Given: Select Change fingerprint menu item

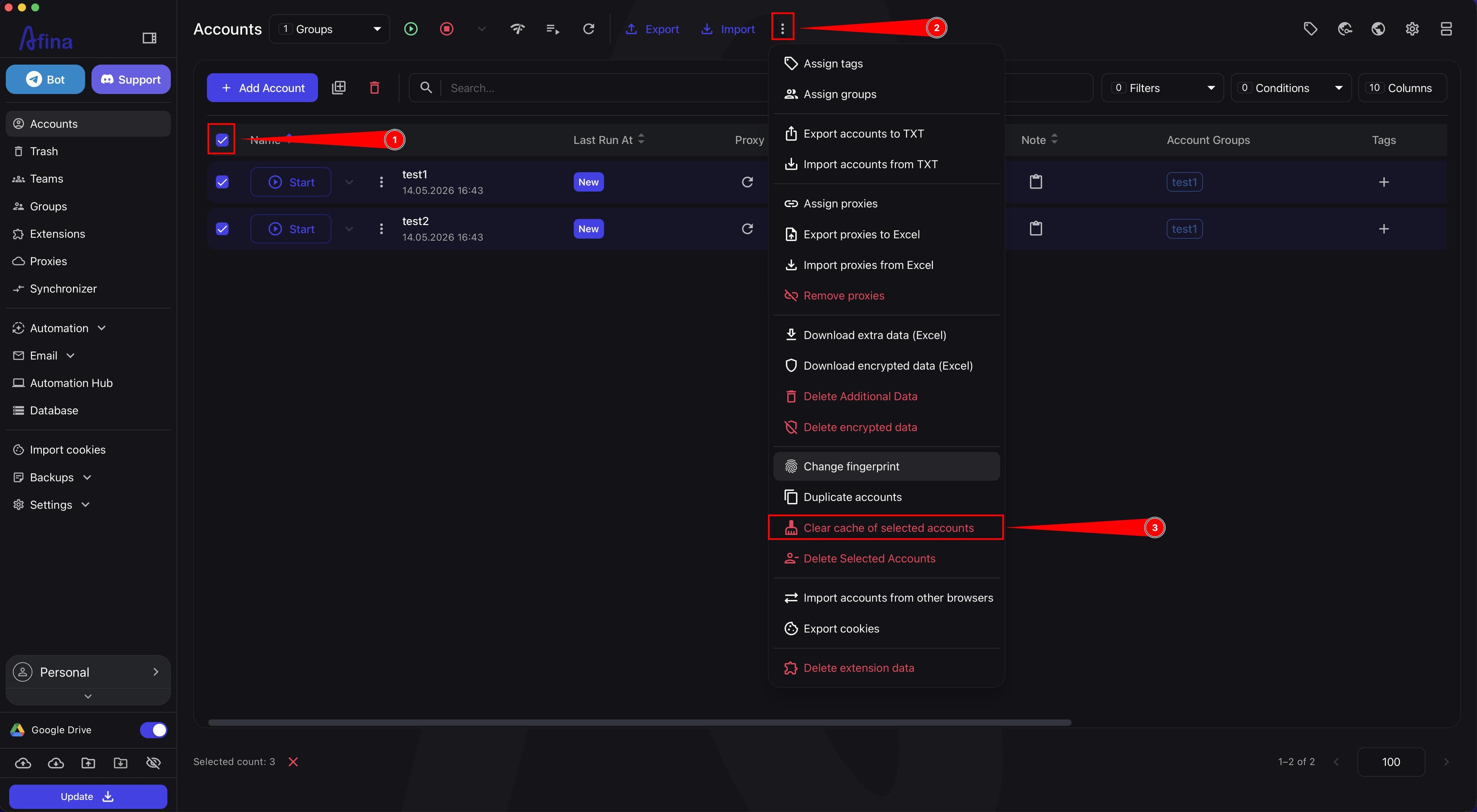Looking at the screenshot, I should [x=886, y=466].
